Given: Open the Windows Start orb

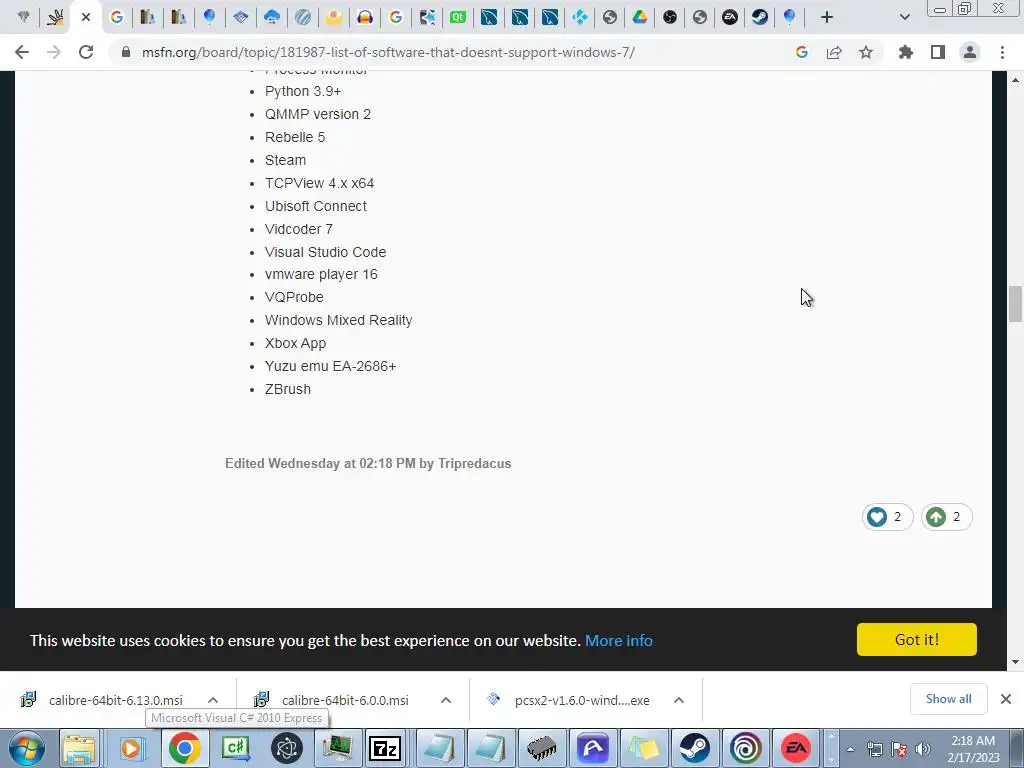Looking at the screenshot, I should (27, 748).
